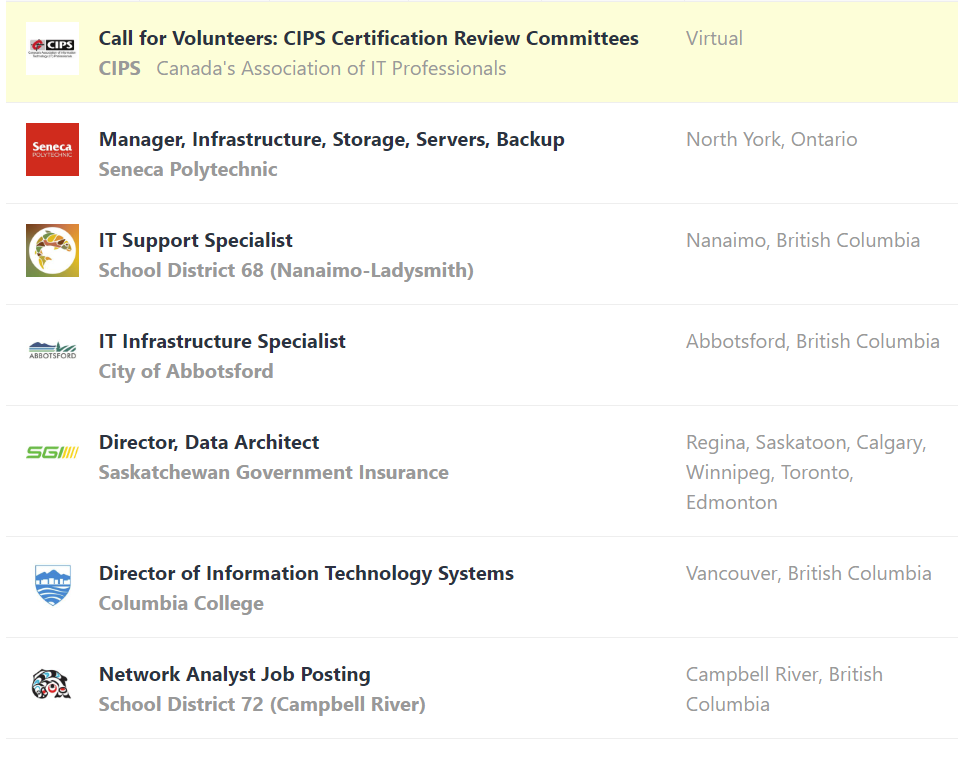958x757 pixels.
Task: Click the School District 68 salmon logo
Action: click(52, 251)
